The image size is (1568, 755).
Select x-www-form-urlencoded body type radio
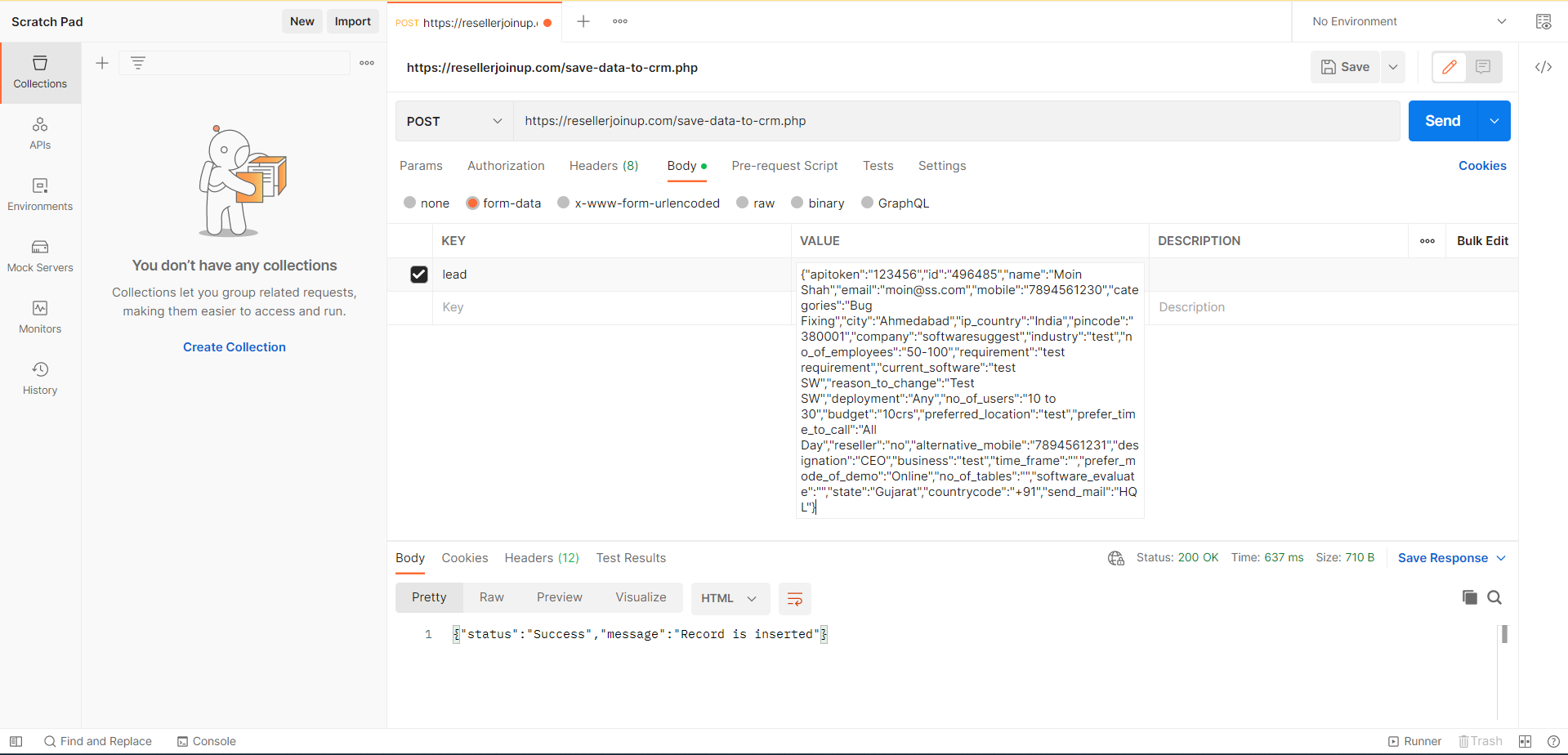pos(564,203)
